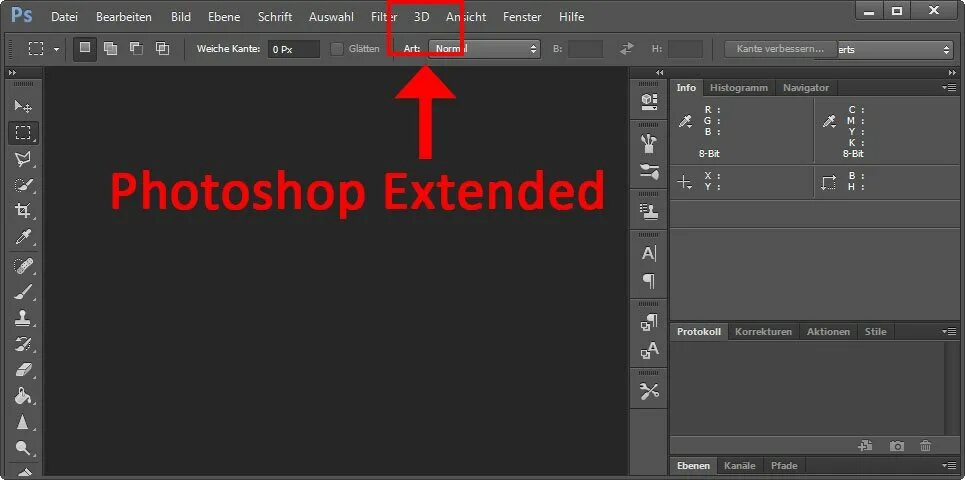Viewport: 965px width, 480px height.
Task: Click the Protokoll panel vertical scrollbar
Action: coord(951,388)
